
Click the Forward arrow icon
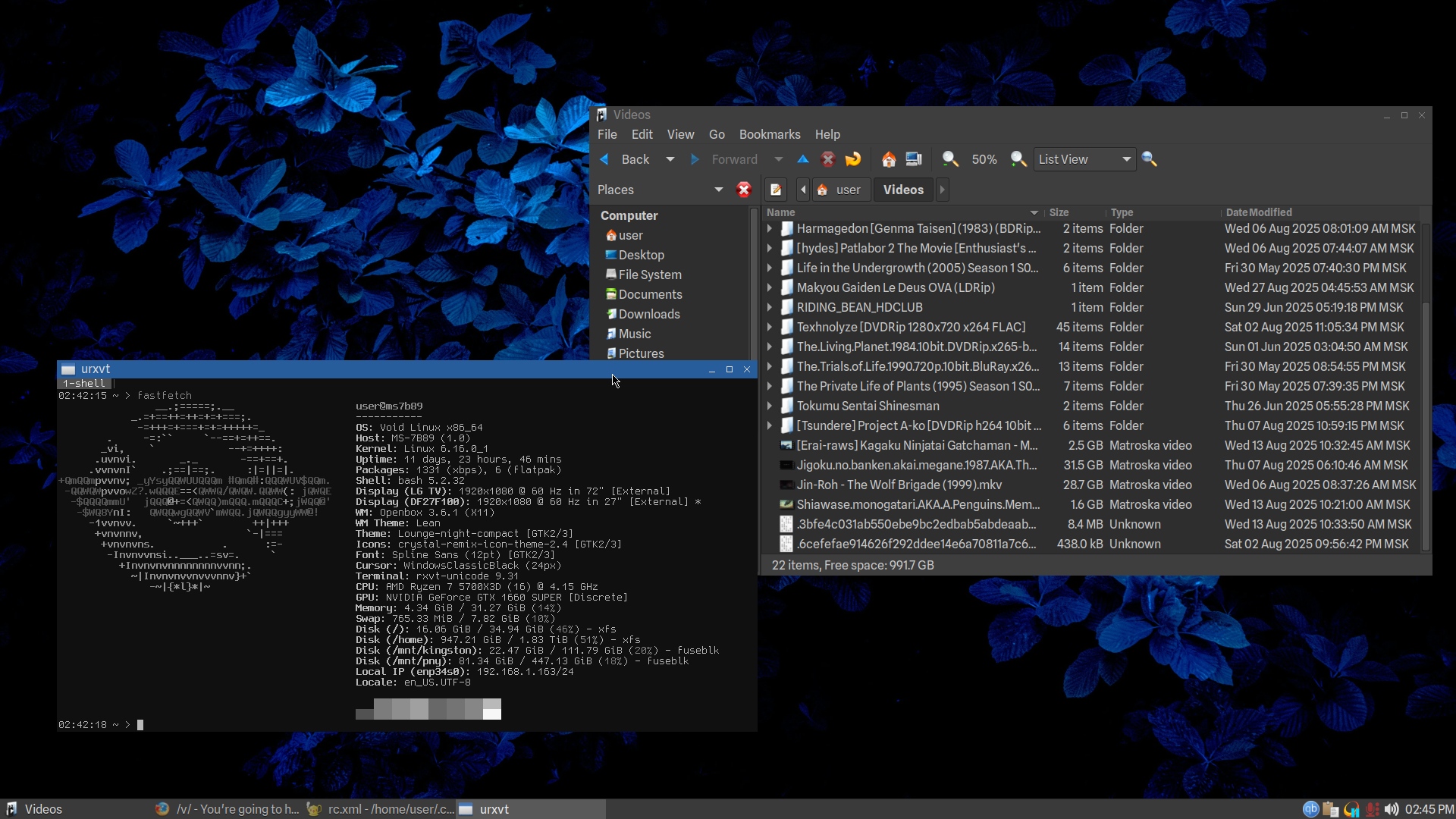pos(695,159)
